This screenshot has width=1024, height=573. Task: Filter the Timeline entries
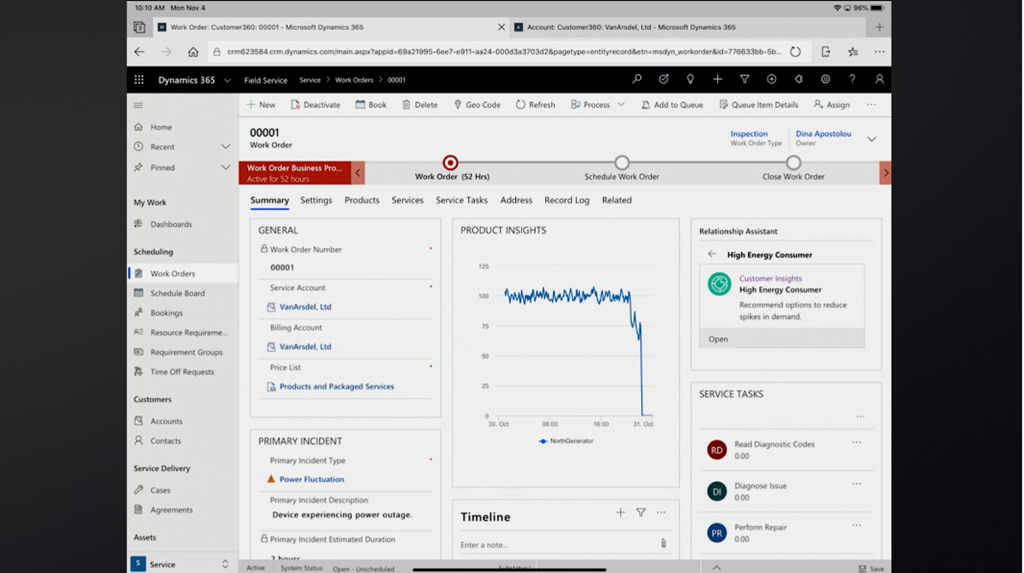click(641, 513)
